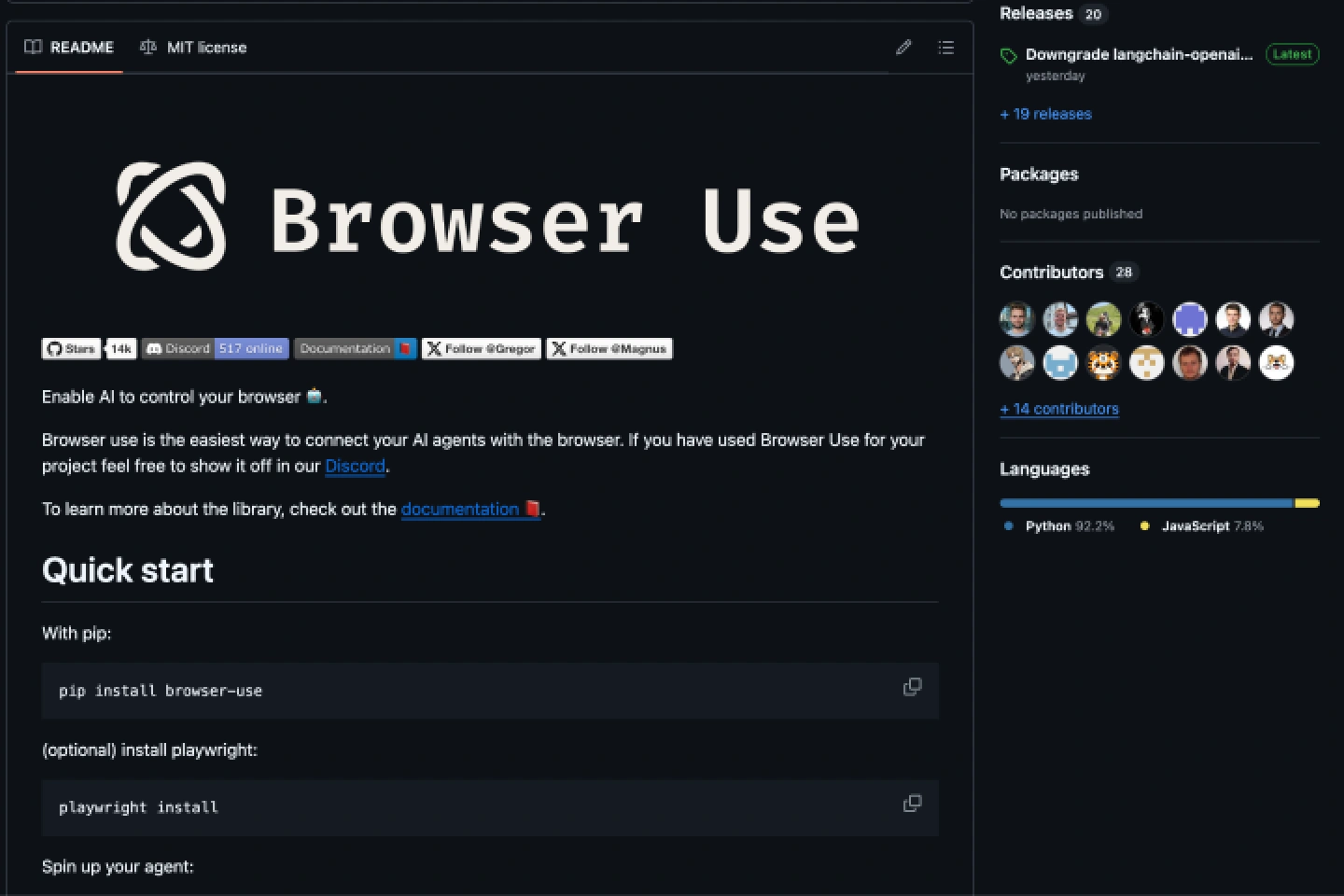Open the Packages section heading

(x=1039, y=175)
